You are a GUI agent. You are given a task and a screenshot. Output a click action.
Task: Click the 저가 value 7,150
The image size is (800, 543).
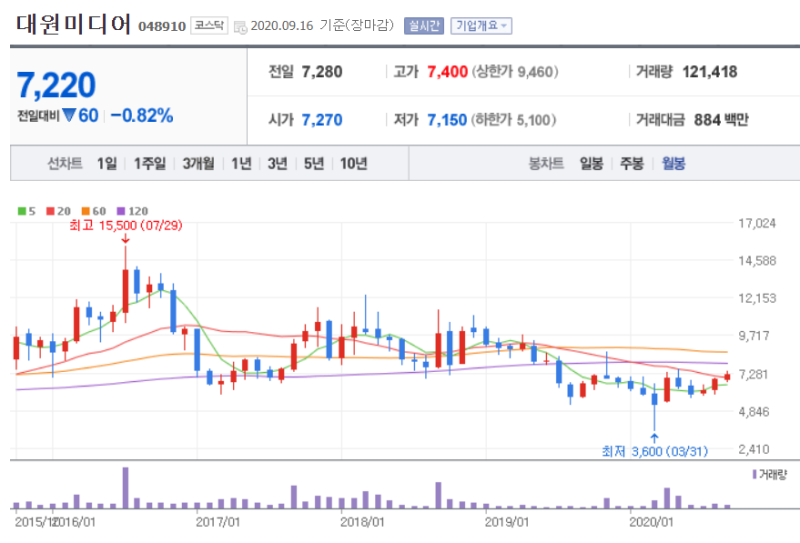click(447, 120)
